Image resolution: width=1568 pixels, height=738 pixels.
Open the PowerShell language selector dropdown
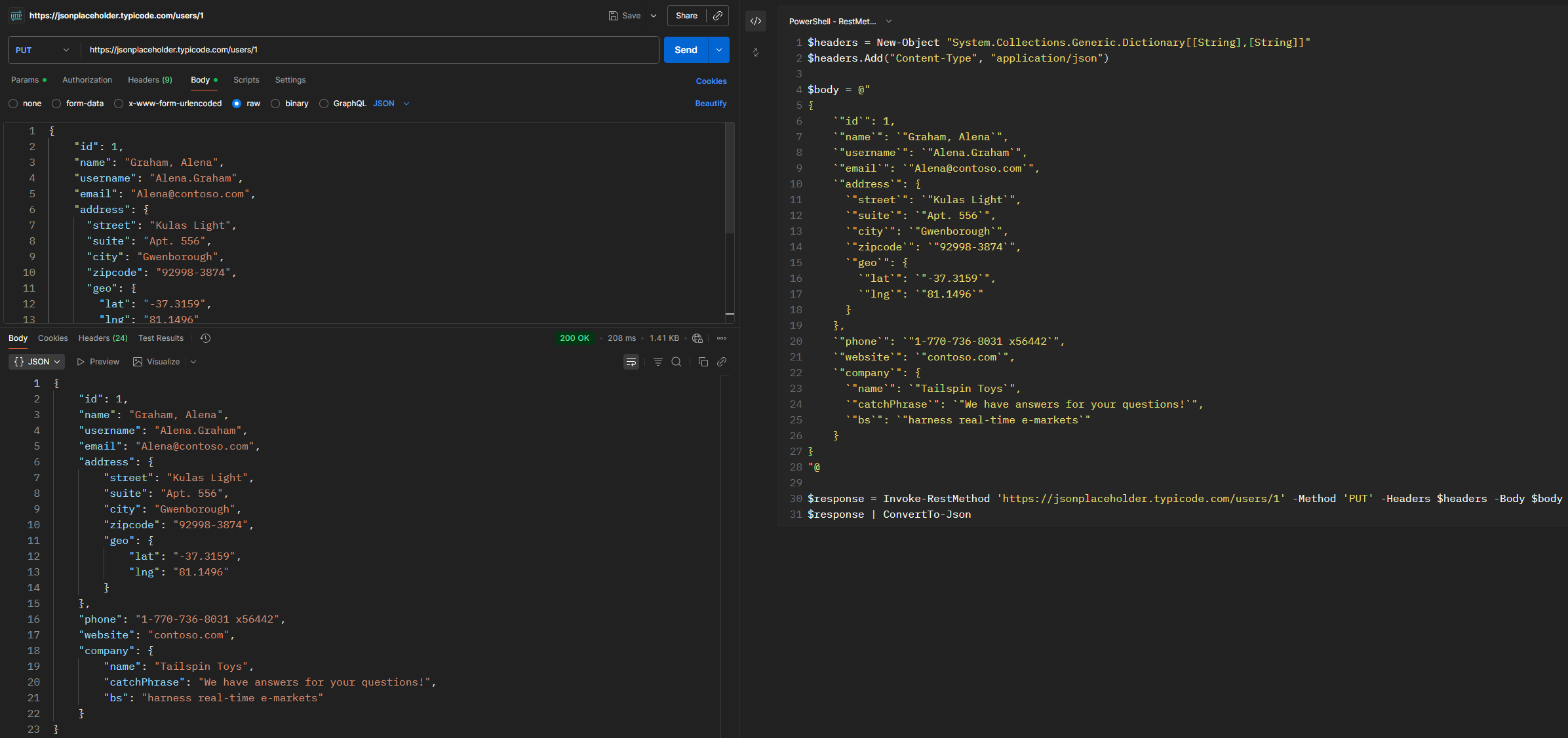(x=889, y=22)
